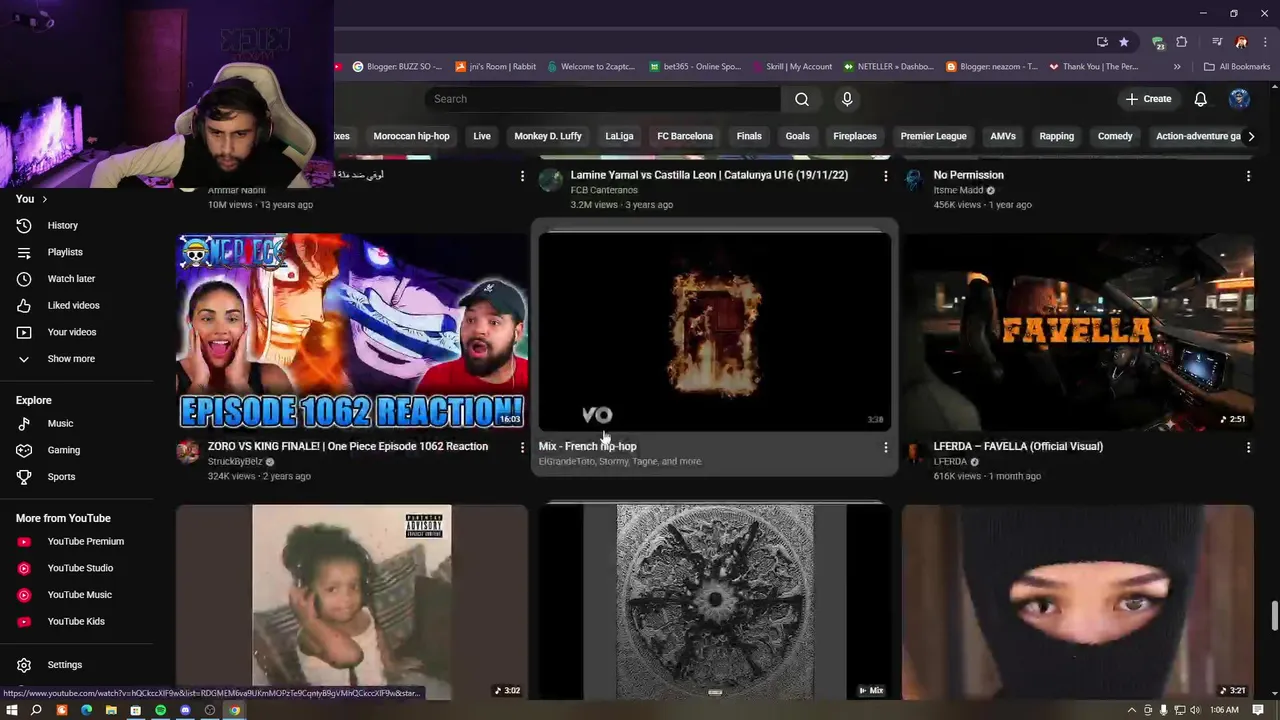This screenshot has width=1280, height=720.
Task: Click the Create button
Action: (1148, 99)
